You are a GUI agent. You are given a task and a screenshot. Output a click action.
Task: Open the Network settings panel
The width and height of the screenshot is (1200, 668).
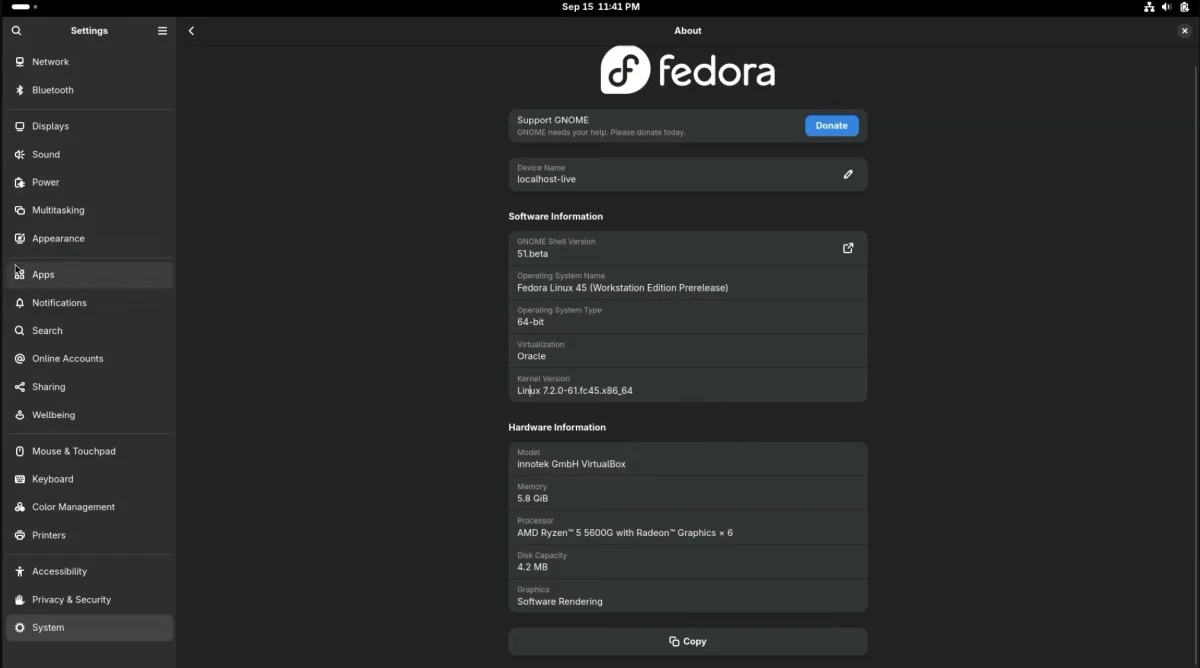tap(89, 62)
